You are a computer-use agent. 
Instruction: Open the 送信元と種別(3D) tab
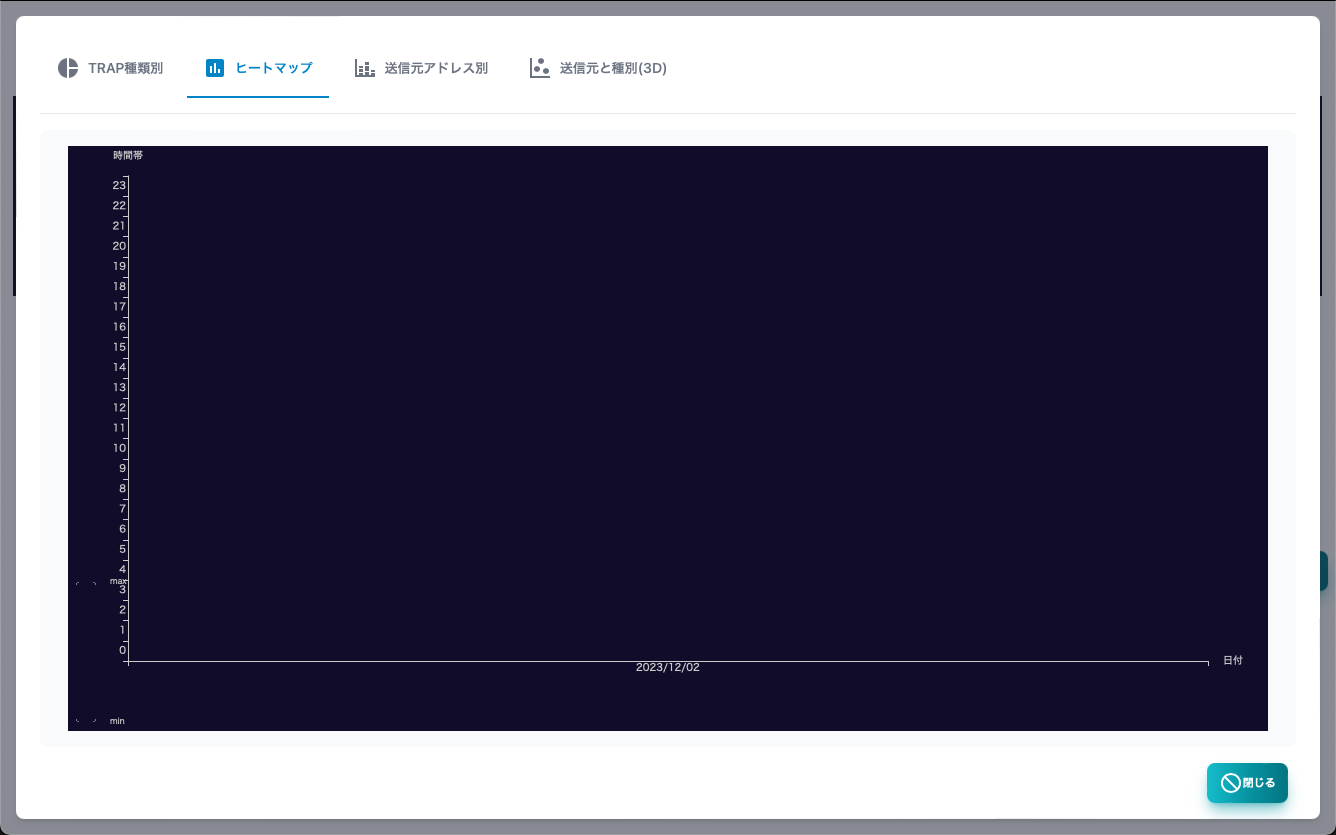click(598, 68)
